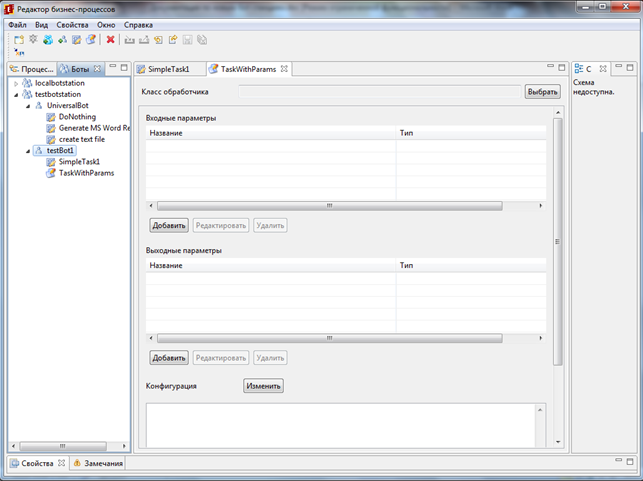
Task: Click the globe icon in the toolbar
Action: 47,40
